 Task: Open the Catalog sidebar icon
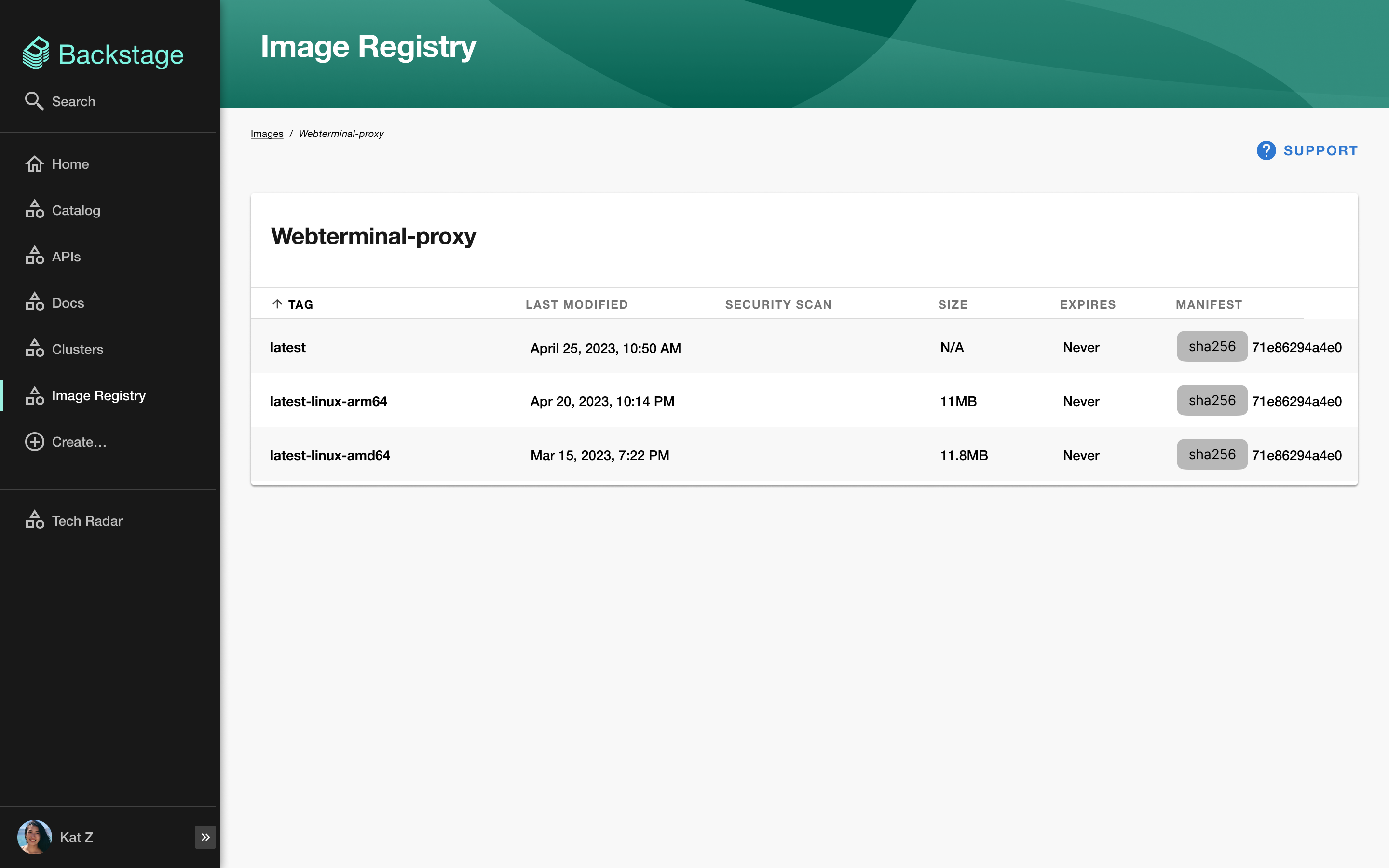34,210
